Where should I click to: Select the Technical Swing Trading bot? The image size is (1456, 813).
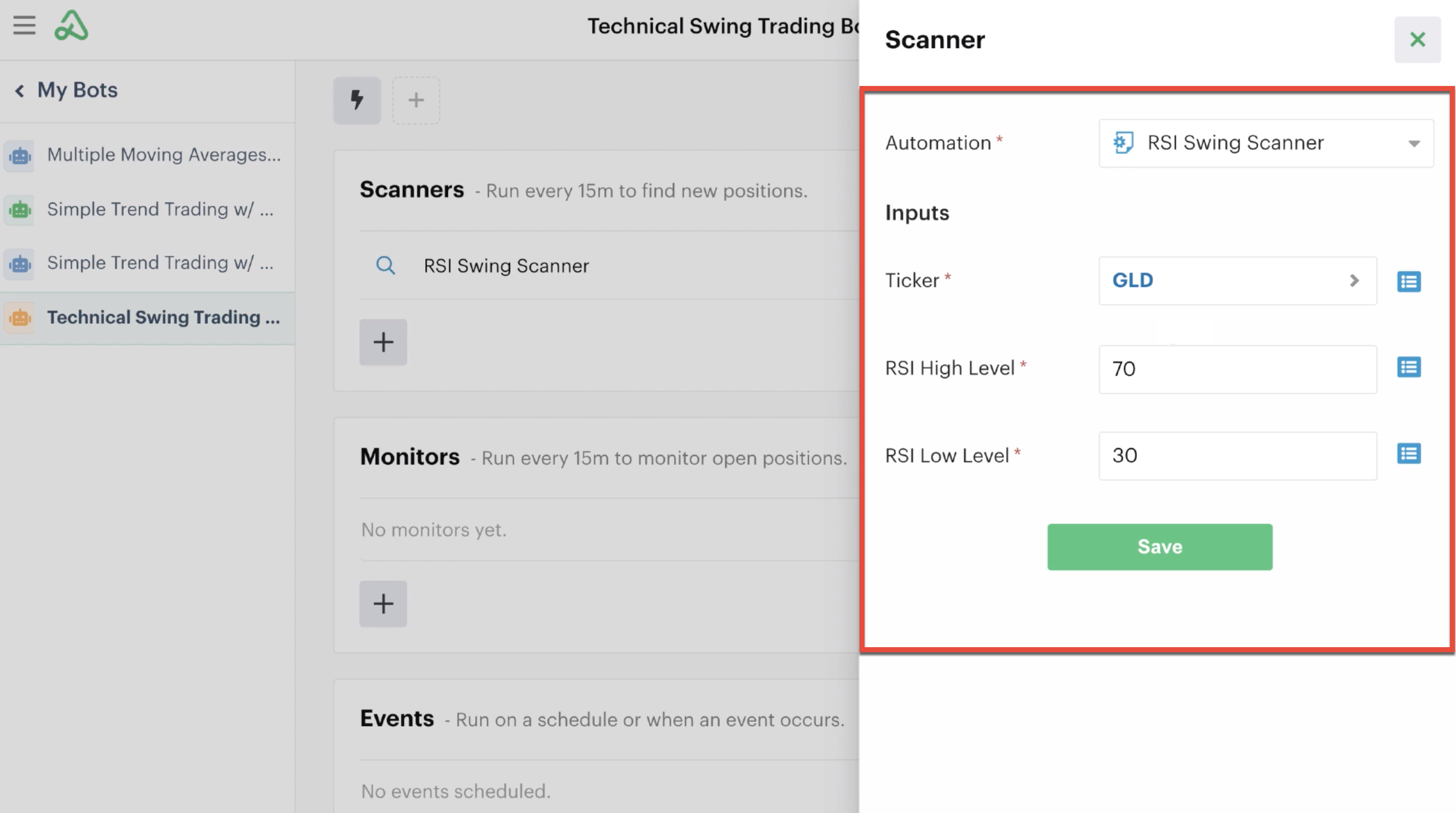pyautogui.click(x=147, y=318)
